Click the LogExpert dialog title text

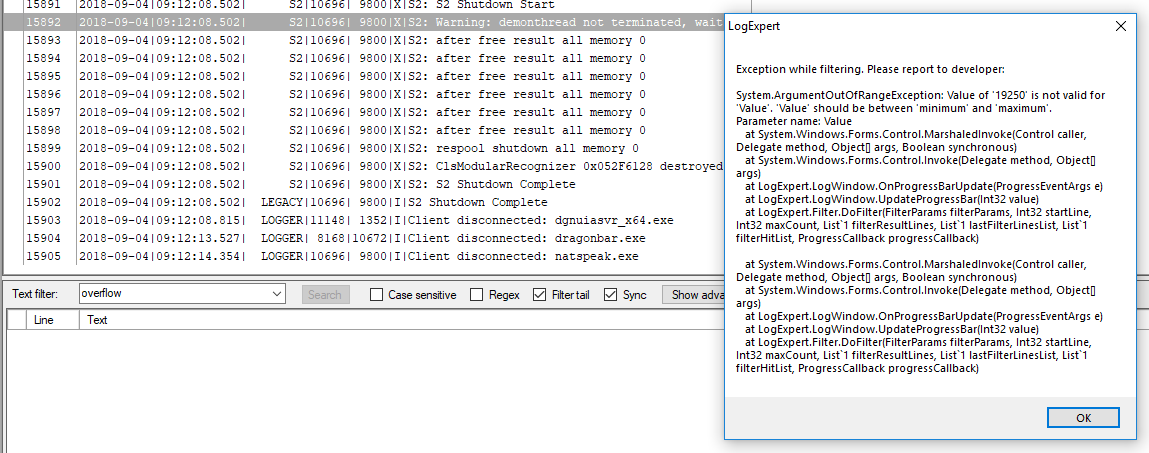(754, 26)
